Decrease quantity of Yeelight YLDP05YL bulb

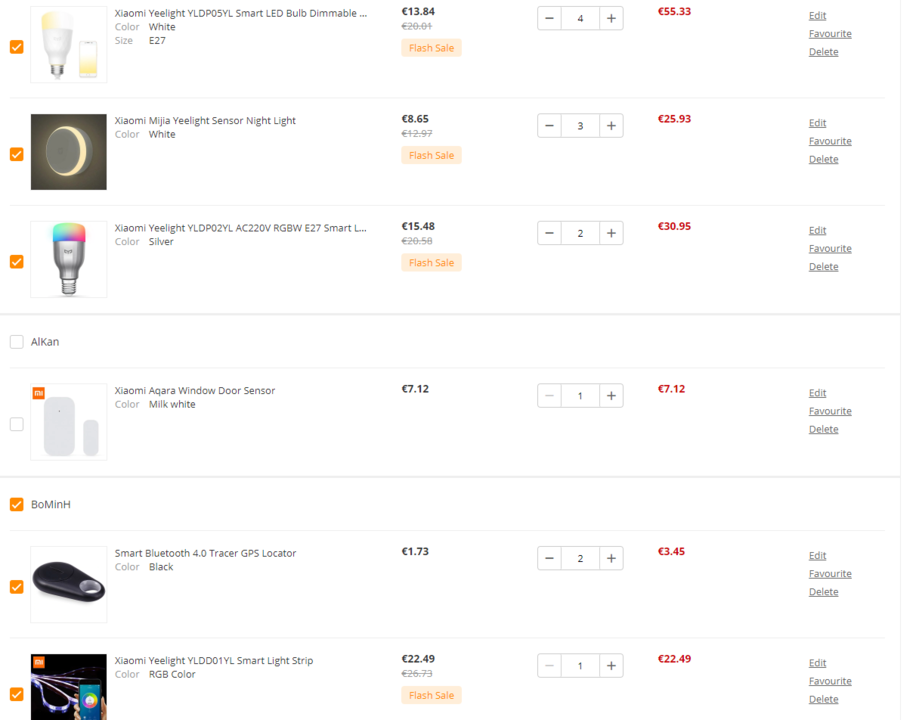[549, 18]
